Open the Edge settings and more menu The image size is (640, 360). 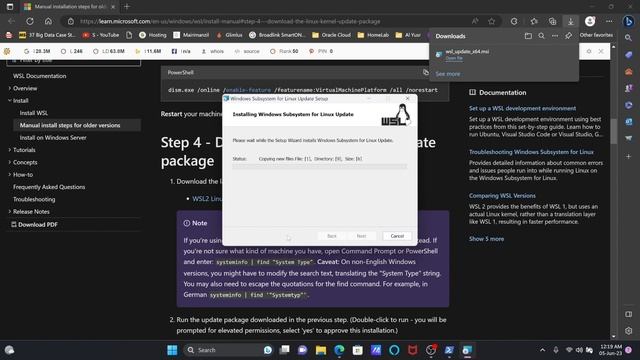coord(609,21)
